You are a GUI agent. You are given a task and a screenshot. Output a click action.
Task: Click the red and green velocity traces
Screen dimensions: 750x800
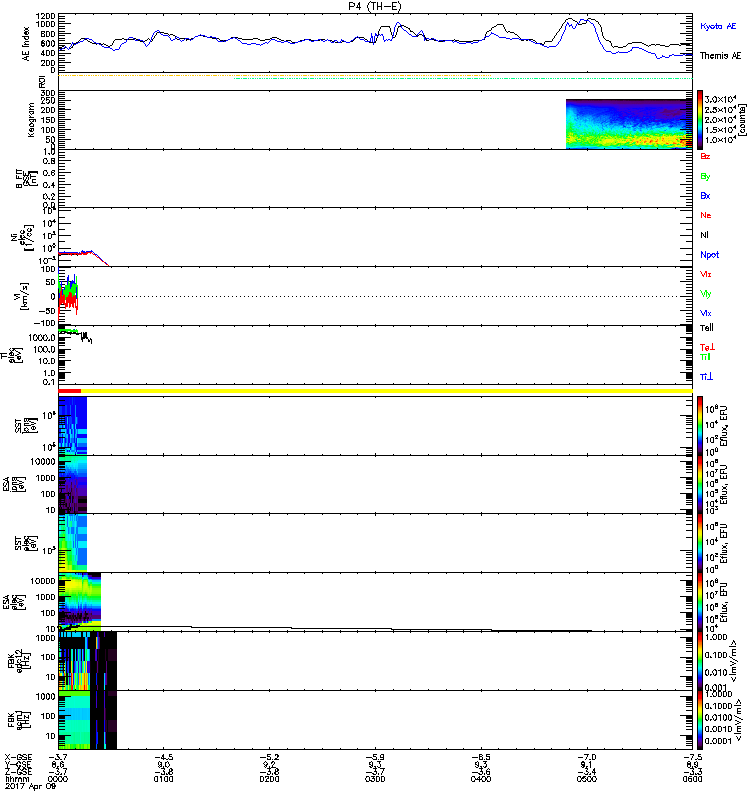[x=68, y=296]
